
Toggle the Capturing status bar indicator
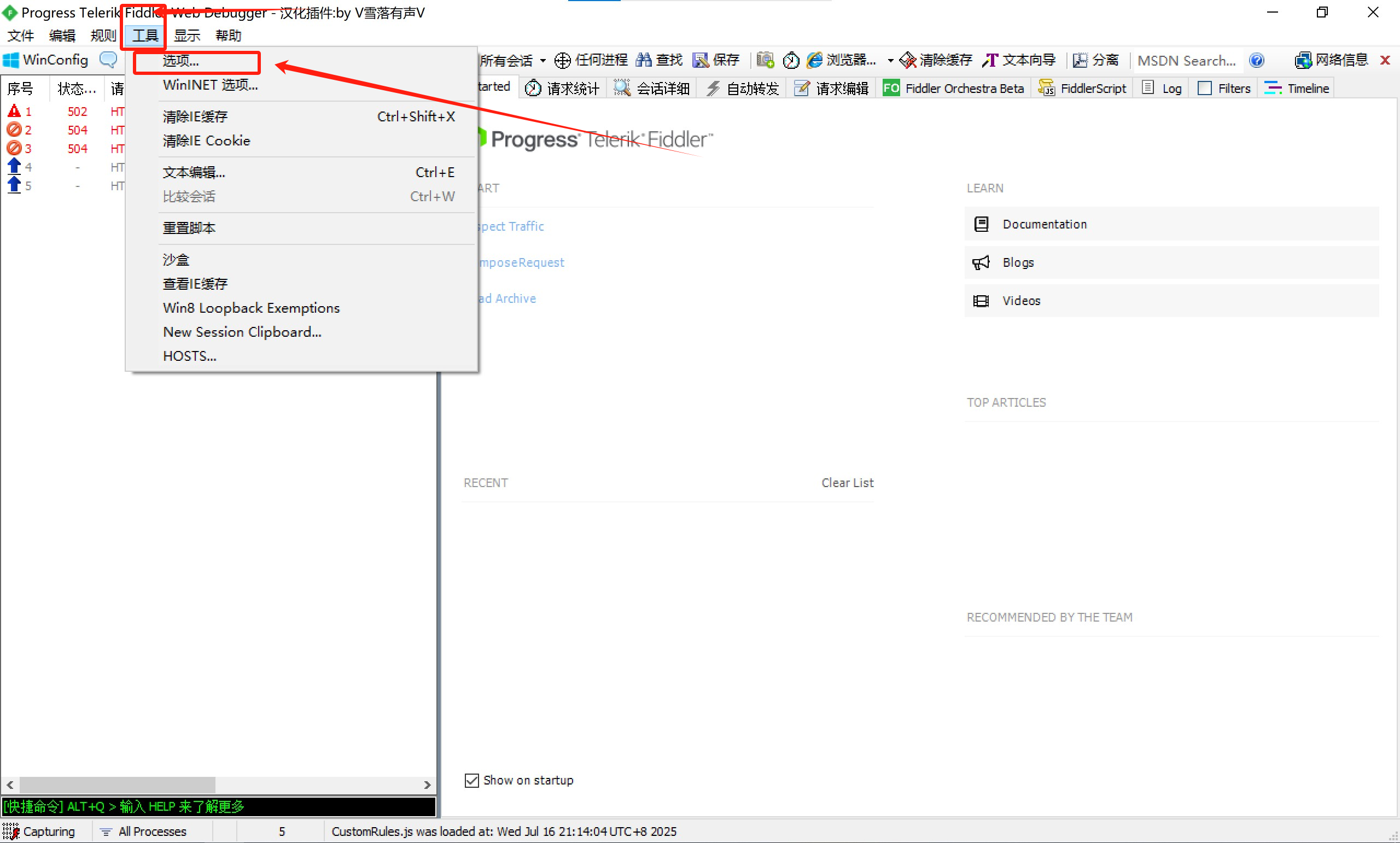tap(40, 831)
